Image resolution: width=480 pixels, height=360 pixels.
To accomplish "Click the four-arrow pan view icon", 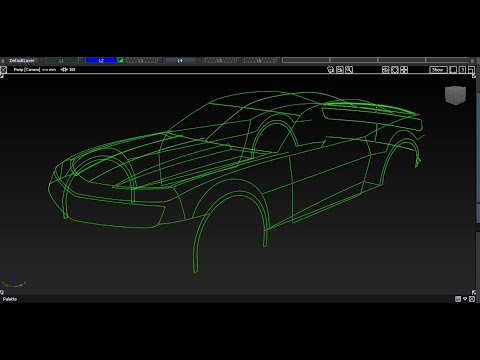I will tap(404, 69).
